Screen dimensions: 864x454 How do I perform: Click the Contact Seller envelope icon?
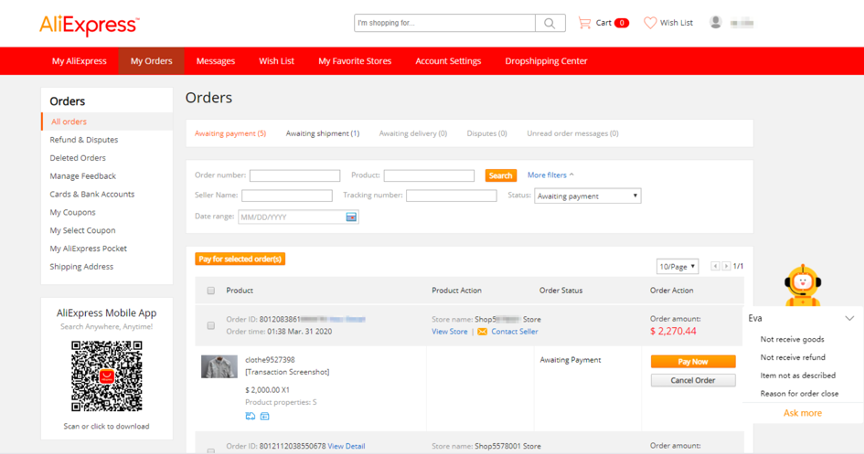pyautogui.click(x=482, y=332)
